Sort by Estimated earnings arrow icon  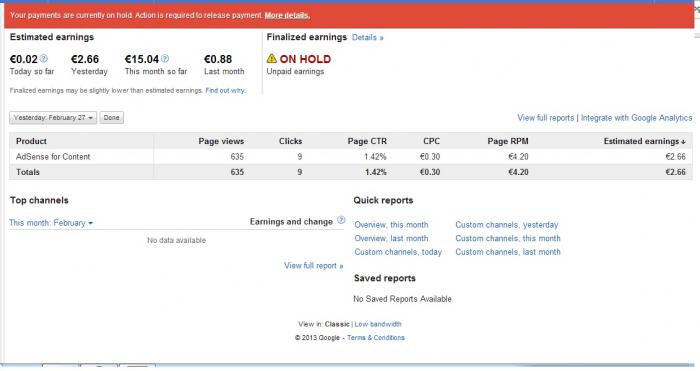tap(683, 142)
